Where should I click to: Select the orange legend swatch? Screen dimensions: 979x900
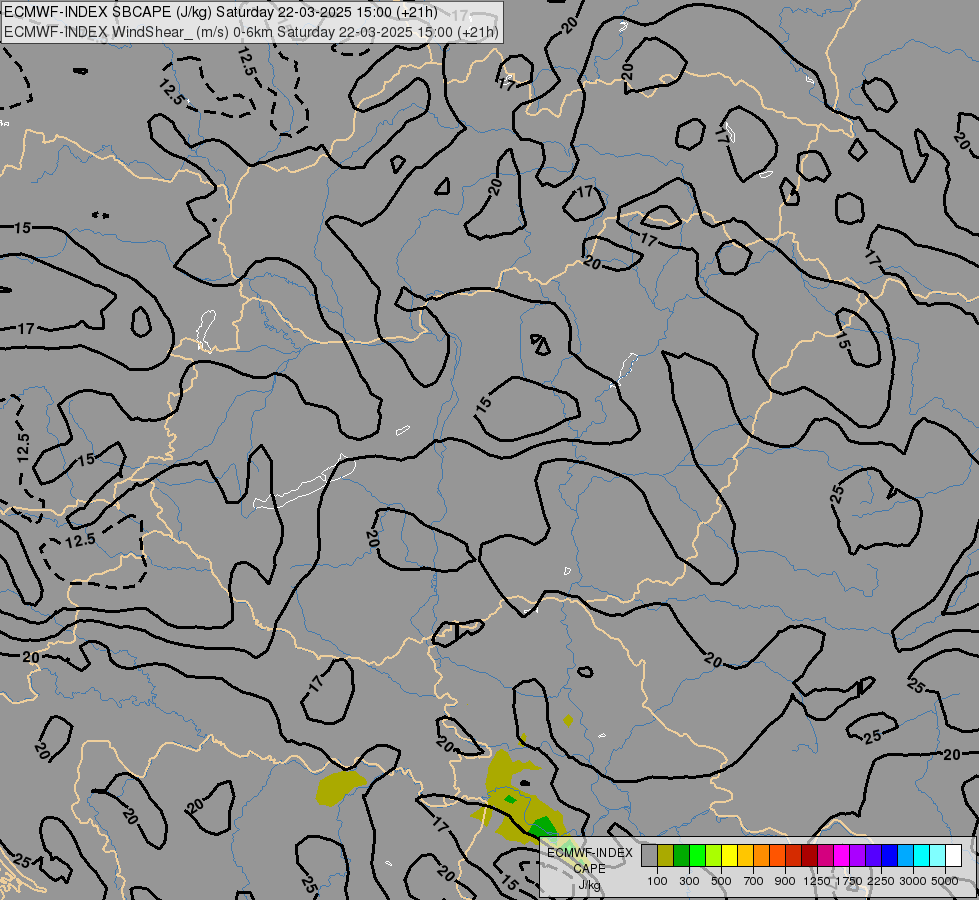click(762, 856)
